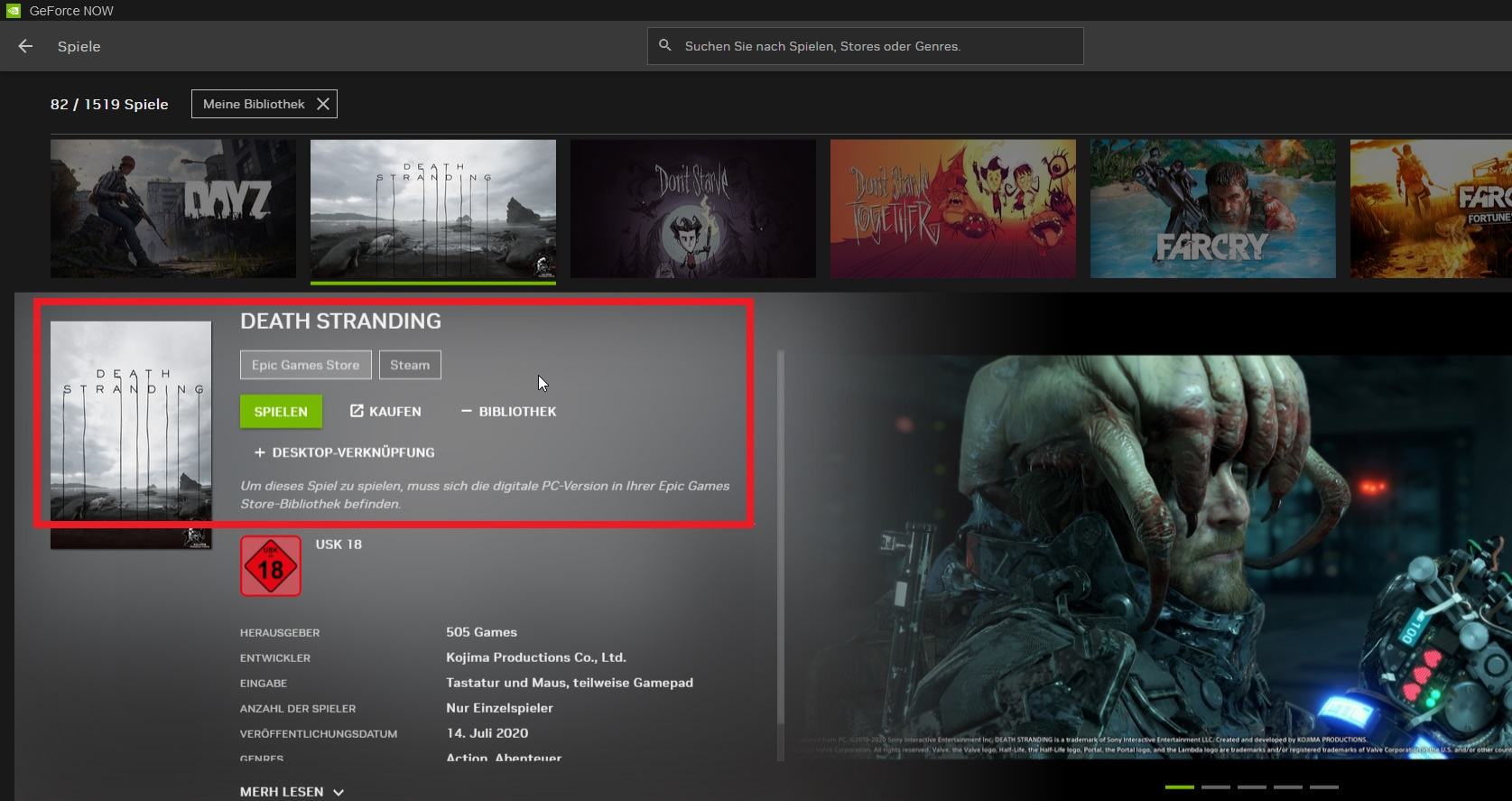Click KAUFEN to buy the game
The image size is (1512, 801).
point(385,412)
